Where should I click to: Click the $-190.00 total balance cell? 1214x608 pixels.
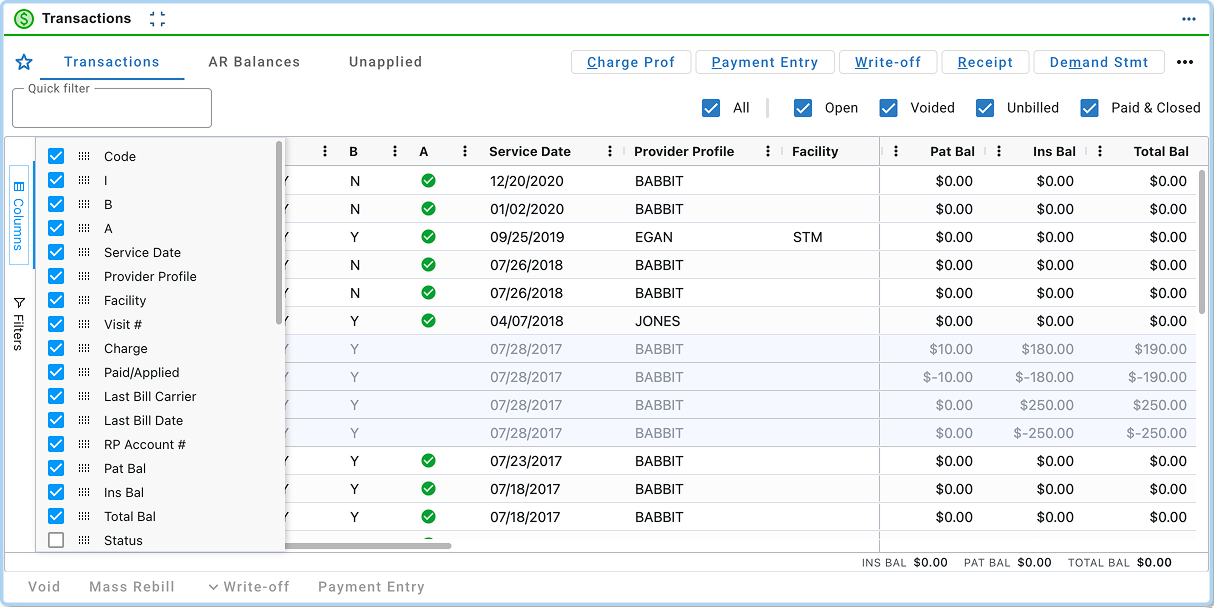click(1157, 377)
